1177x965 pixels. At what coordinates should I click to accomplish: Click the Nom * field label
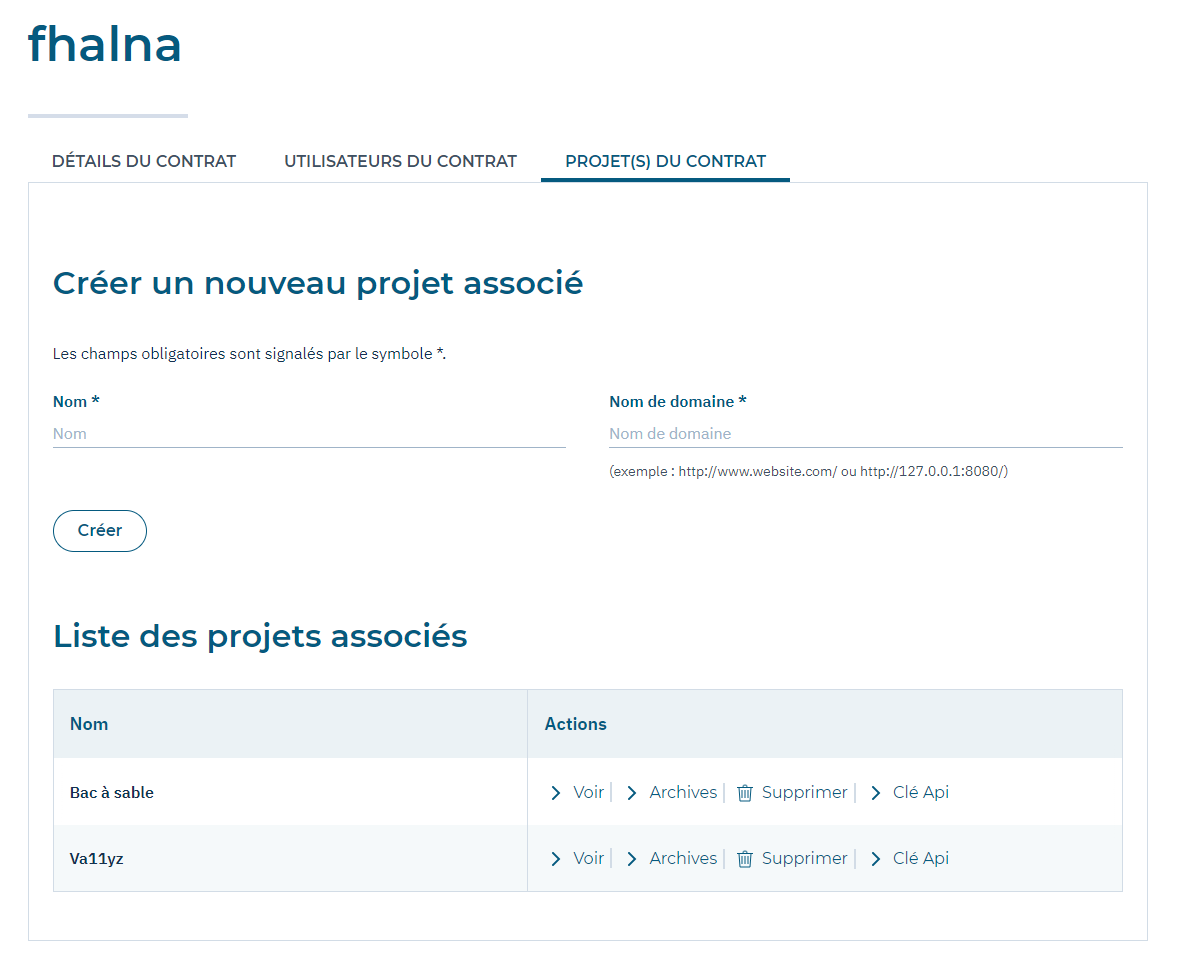click(x=76, y=401)
